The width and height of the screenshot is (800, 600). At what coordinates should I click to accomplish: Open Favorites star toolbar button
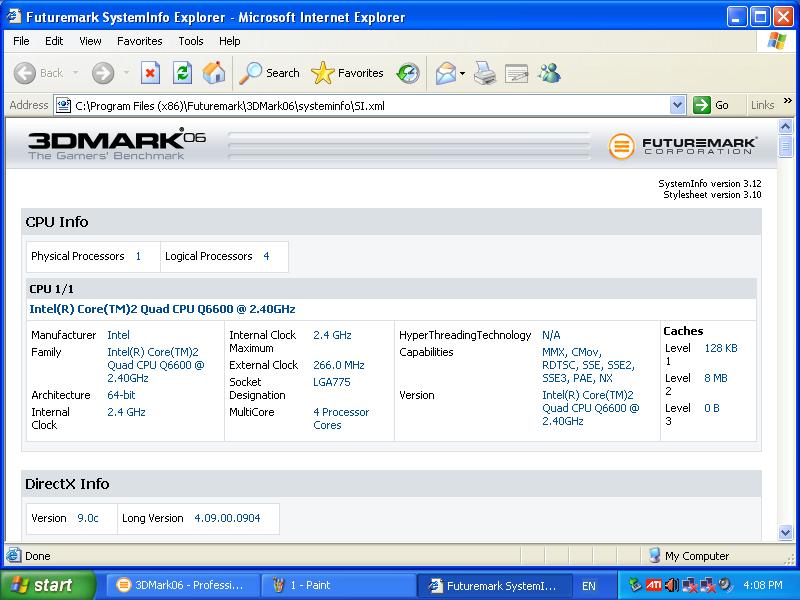point(347,73)
